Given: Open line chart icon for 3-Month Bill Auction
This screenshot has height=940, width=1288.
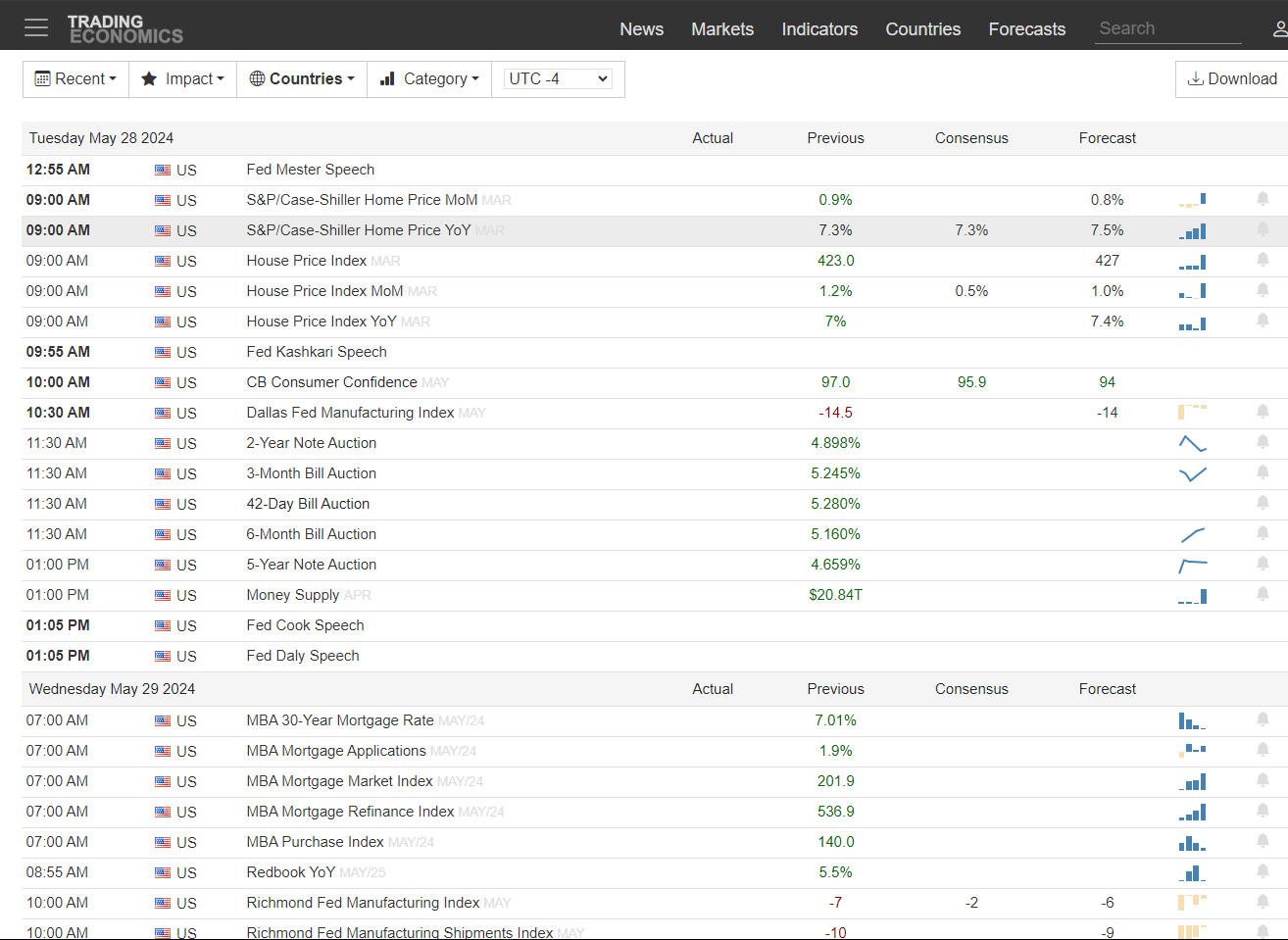Looking at the screenshot, I should pyautogui.click(x=1192, y=474).
